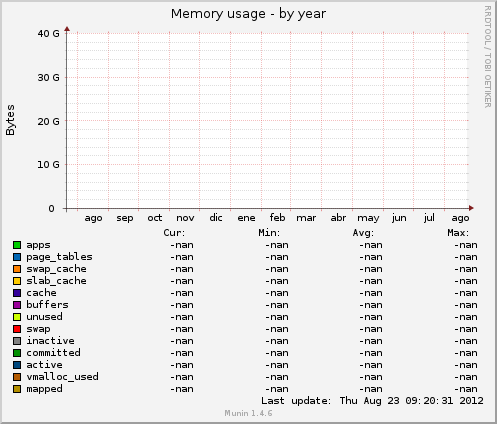
Task: Click the 'abr' month label
Action: (x=338, y=218)
